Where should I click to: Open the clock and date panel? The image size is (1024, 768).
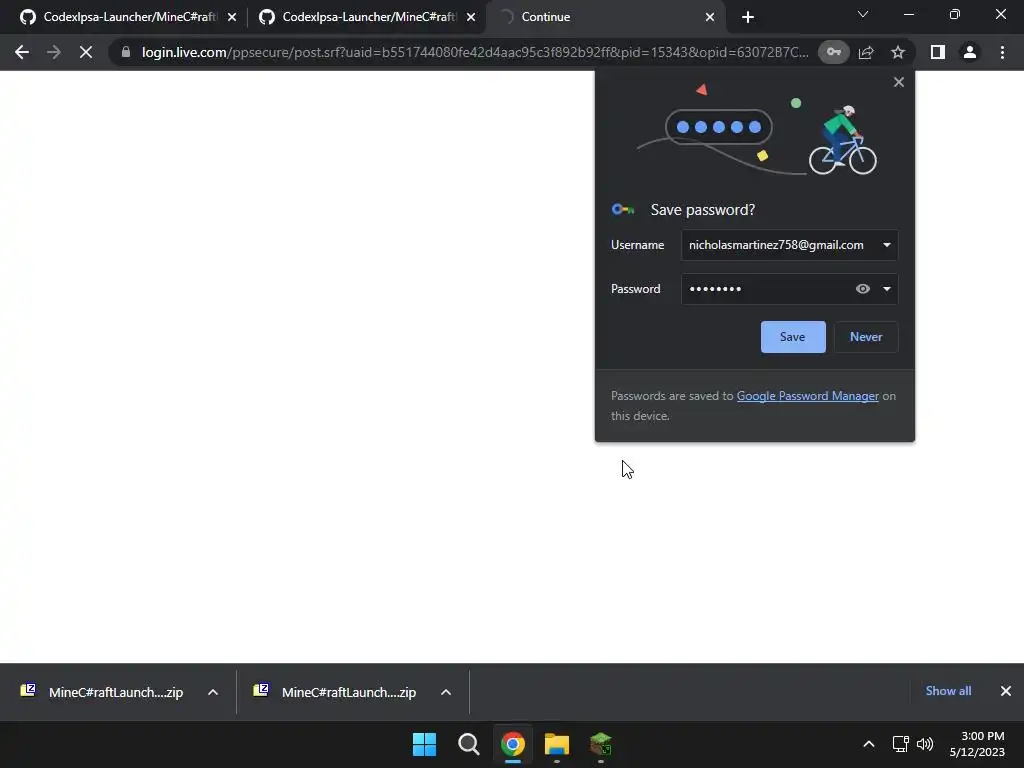tap(977, 744)
